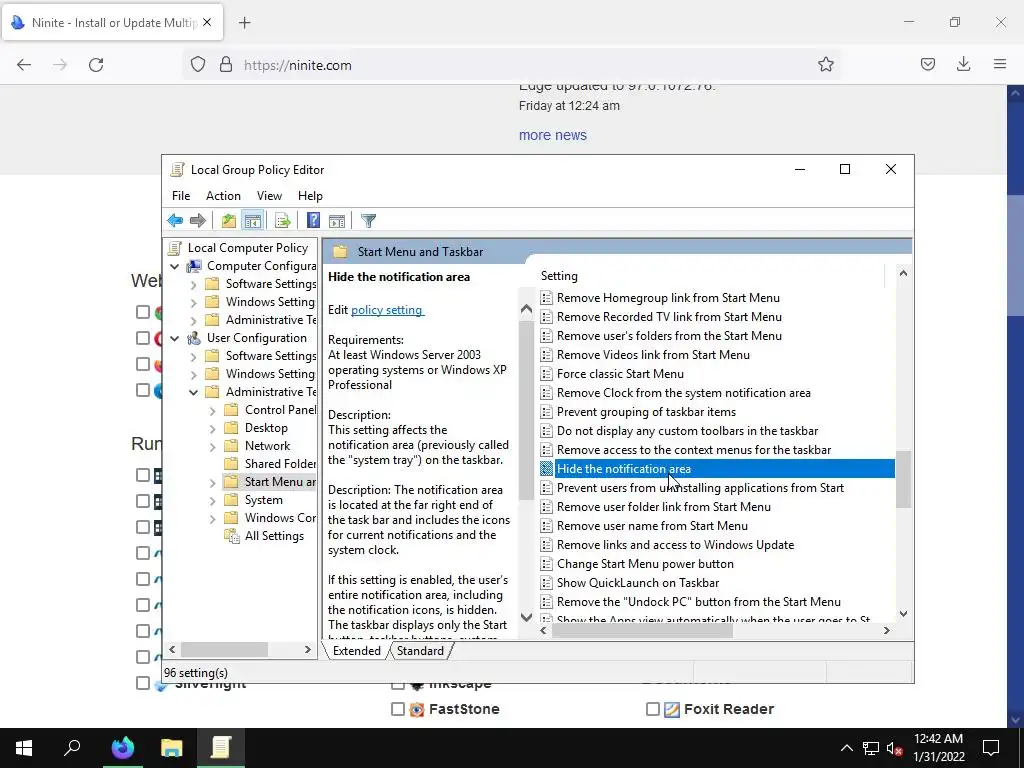Open File Explorer from the taskbar
1024x768 pixels.
tap(172, 748)
